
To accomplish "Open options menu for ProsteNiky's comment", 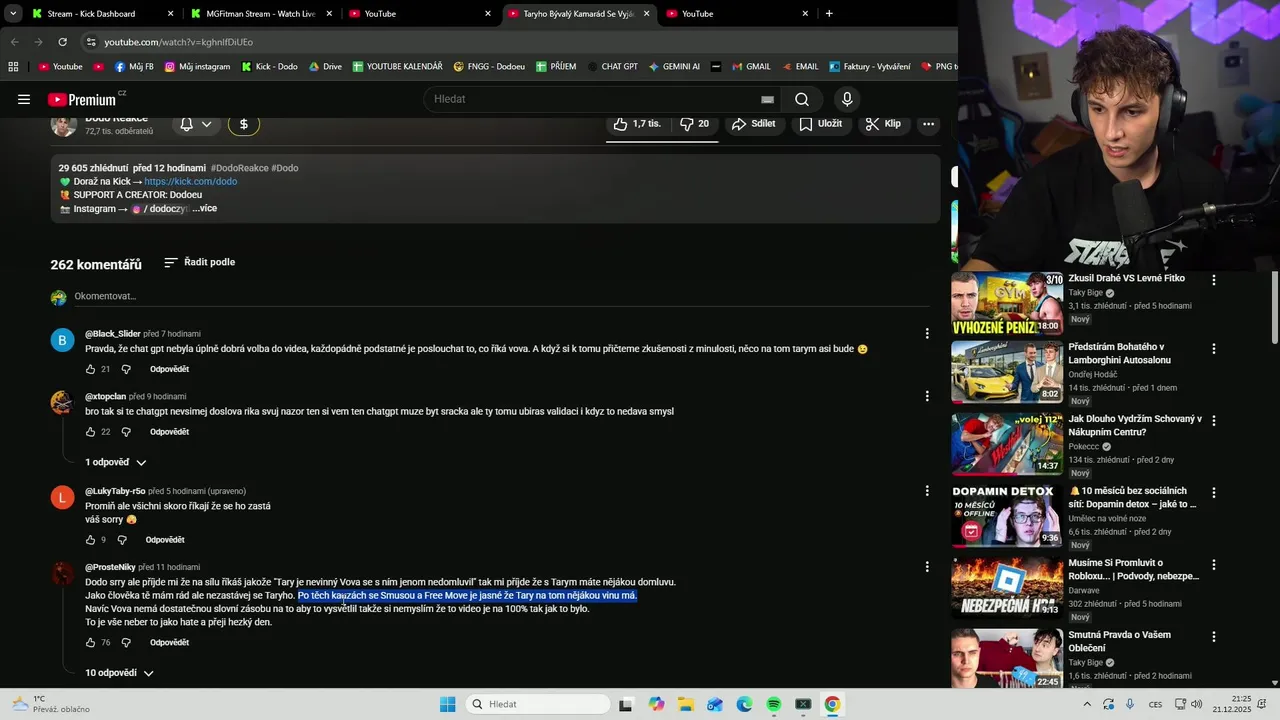I will click(x=927, y=566).
